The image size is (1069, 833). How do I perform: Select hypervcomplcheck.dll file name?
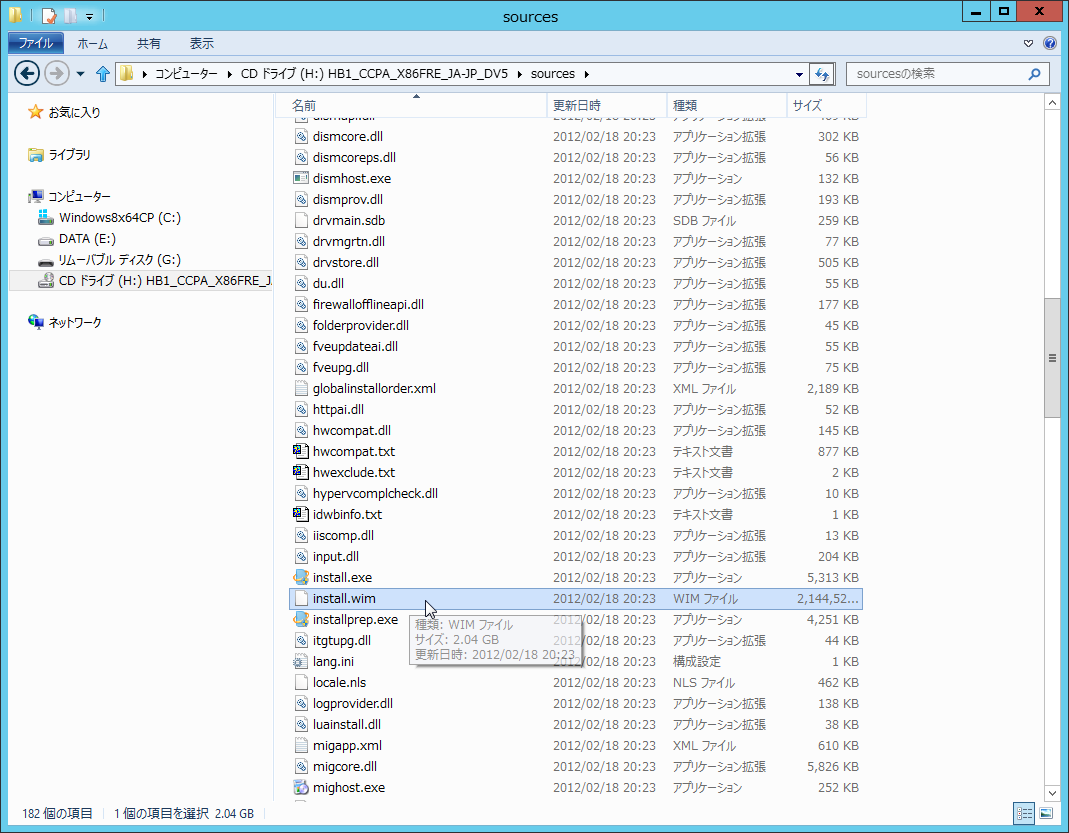click(375, 494)
